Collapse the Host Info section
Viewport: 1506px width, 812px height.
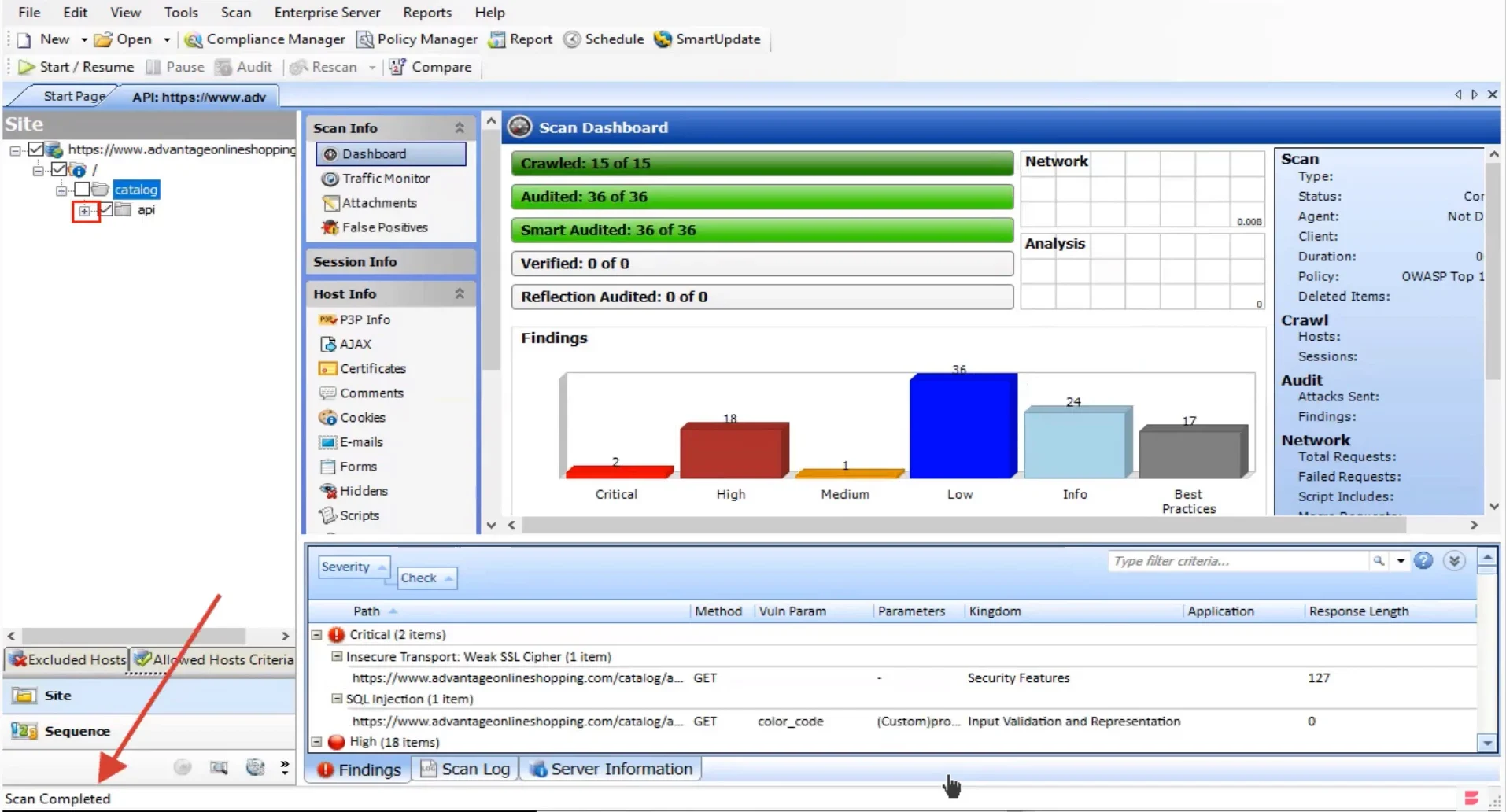coord(460,293)
